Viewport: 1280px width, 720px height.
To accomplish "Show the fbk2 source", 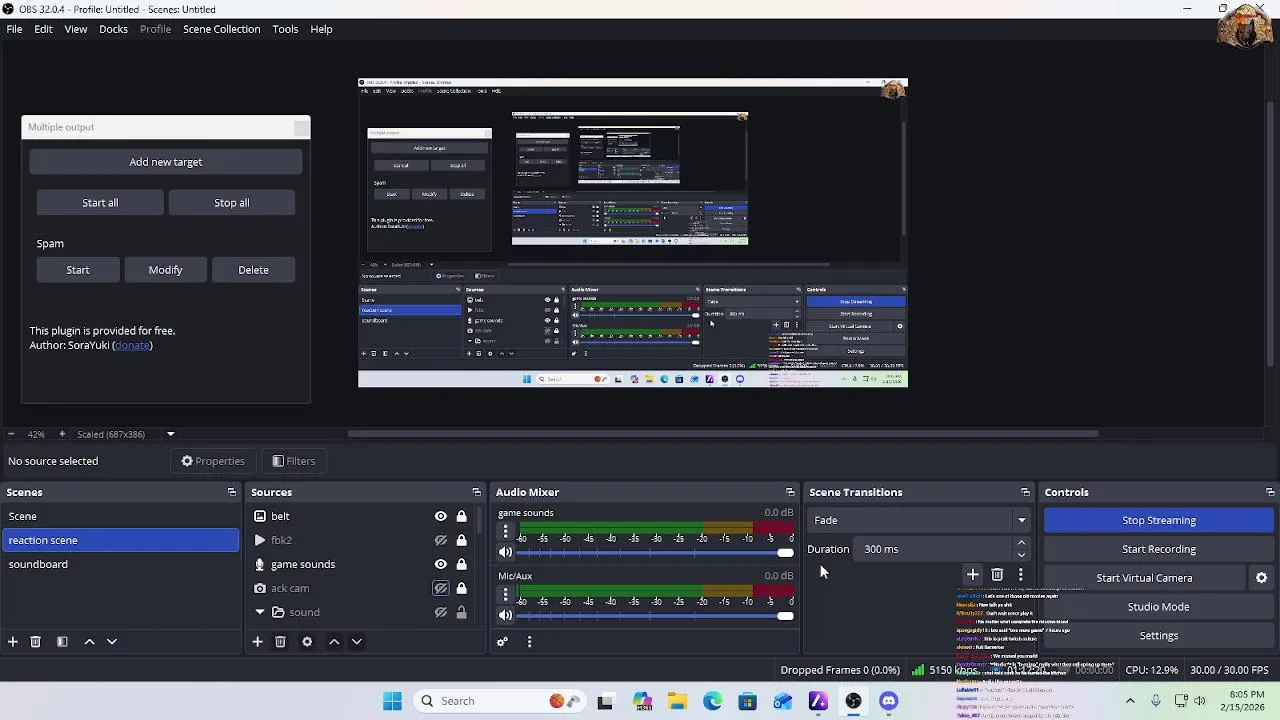I will pyautogui.click(x=440, y=540).
